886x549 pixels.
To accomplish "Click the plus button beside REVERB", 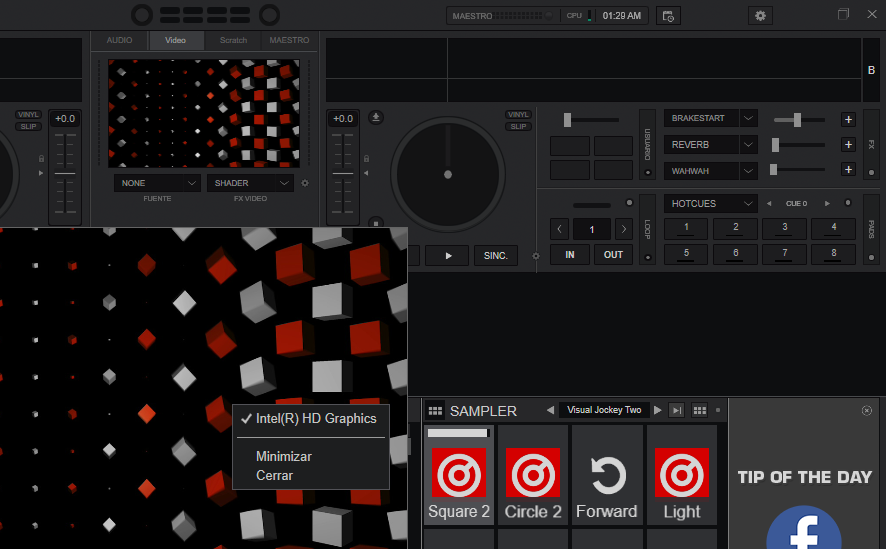I will 848,145.
